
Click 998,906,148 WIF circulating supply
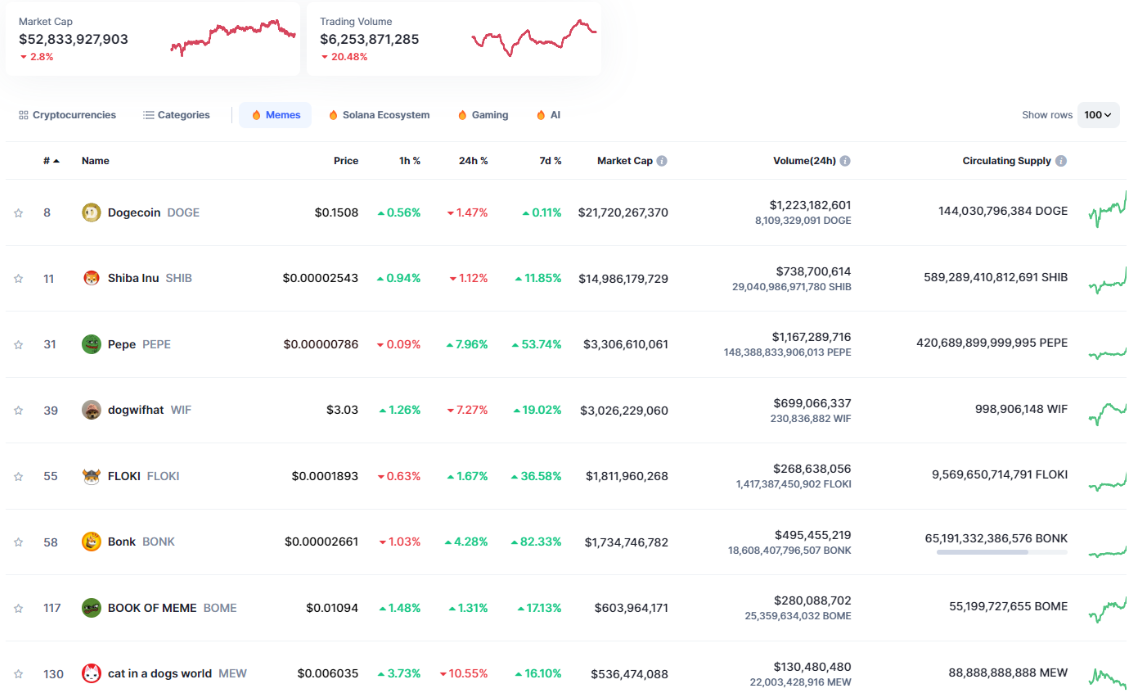[x=1021, y=409]
